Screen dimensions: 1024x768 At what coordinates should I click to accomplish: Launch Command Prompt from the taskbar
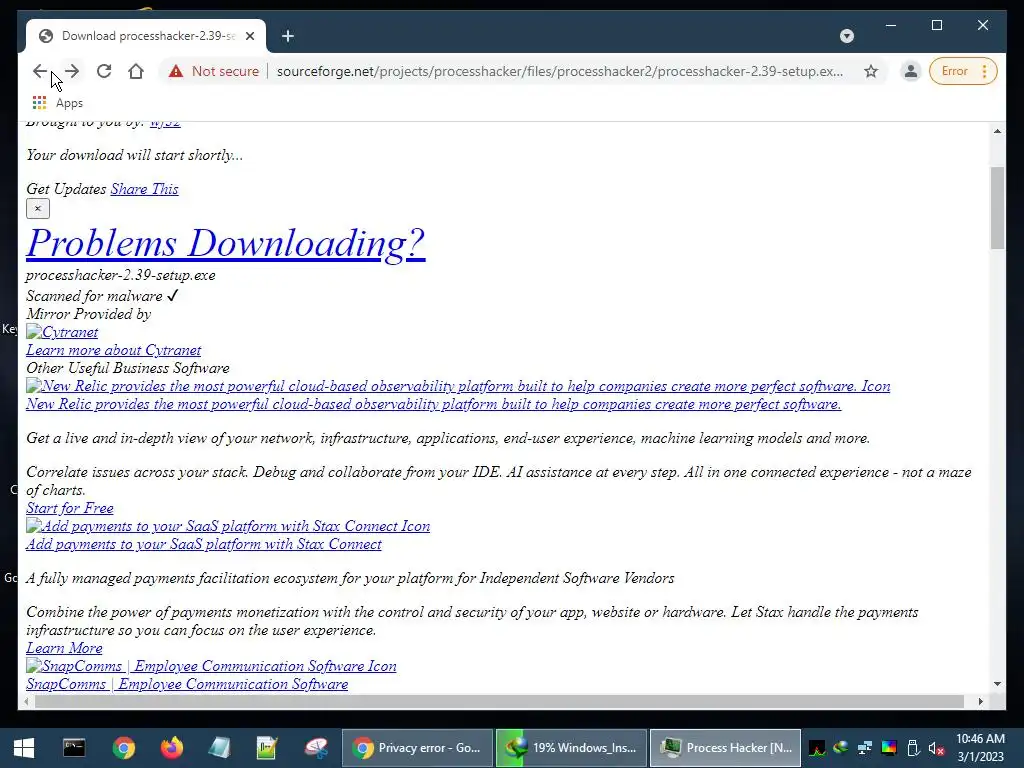tap(74, 748)
